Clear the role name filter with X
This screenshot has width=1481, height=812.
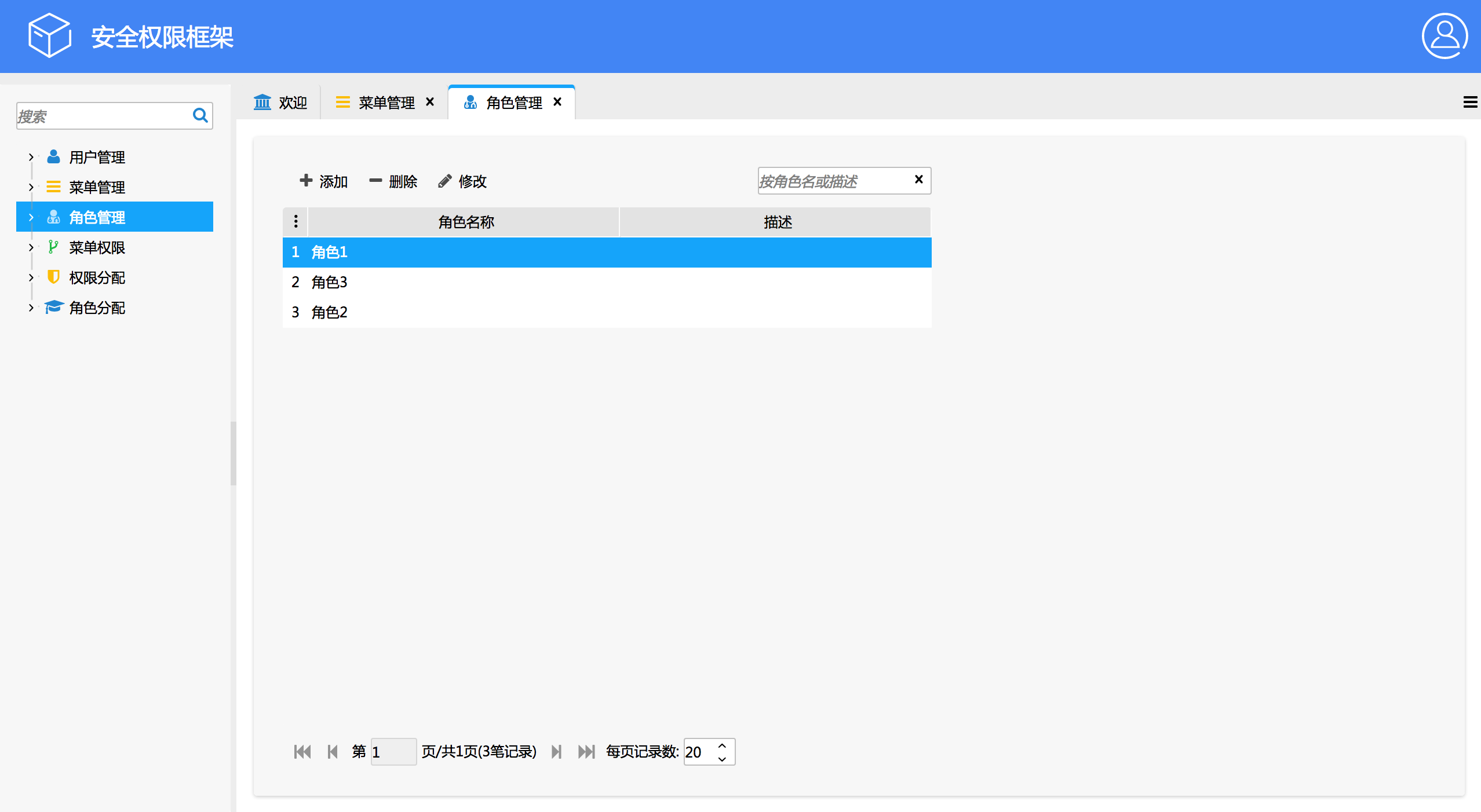[x=918, y=180]
